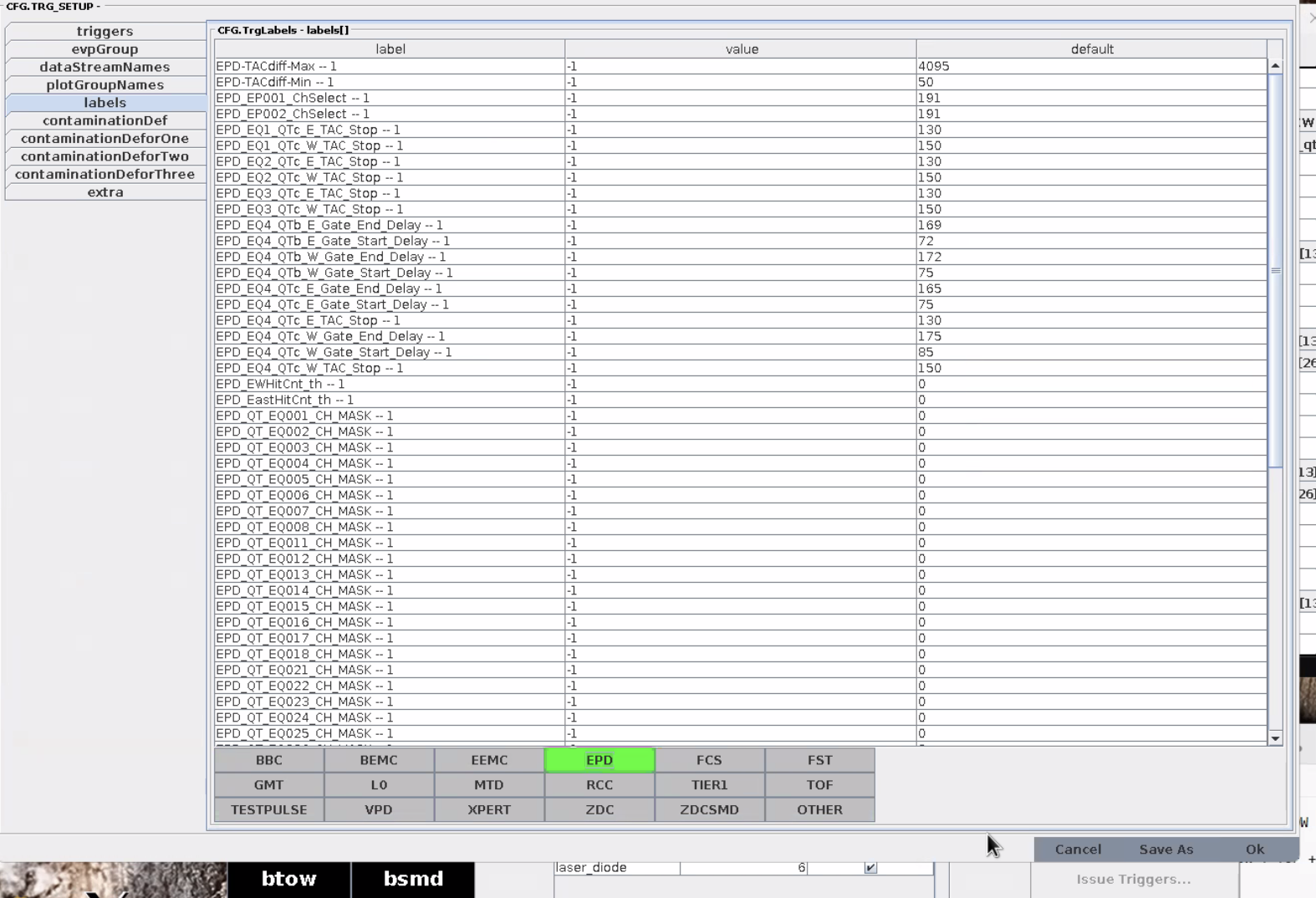Viewport: 1316px width, 898px height.
Task: Edit value cell for EPD_QT_EQ015_CH_MASK -- 1
Action: (741, 606)
